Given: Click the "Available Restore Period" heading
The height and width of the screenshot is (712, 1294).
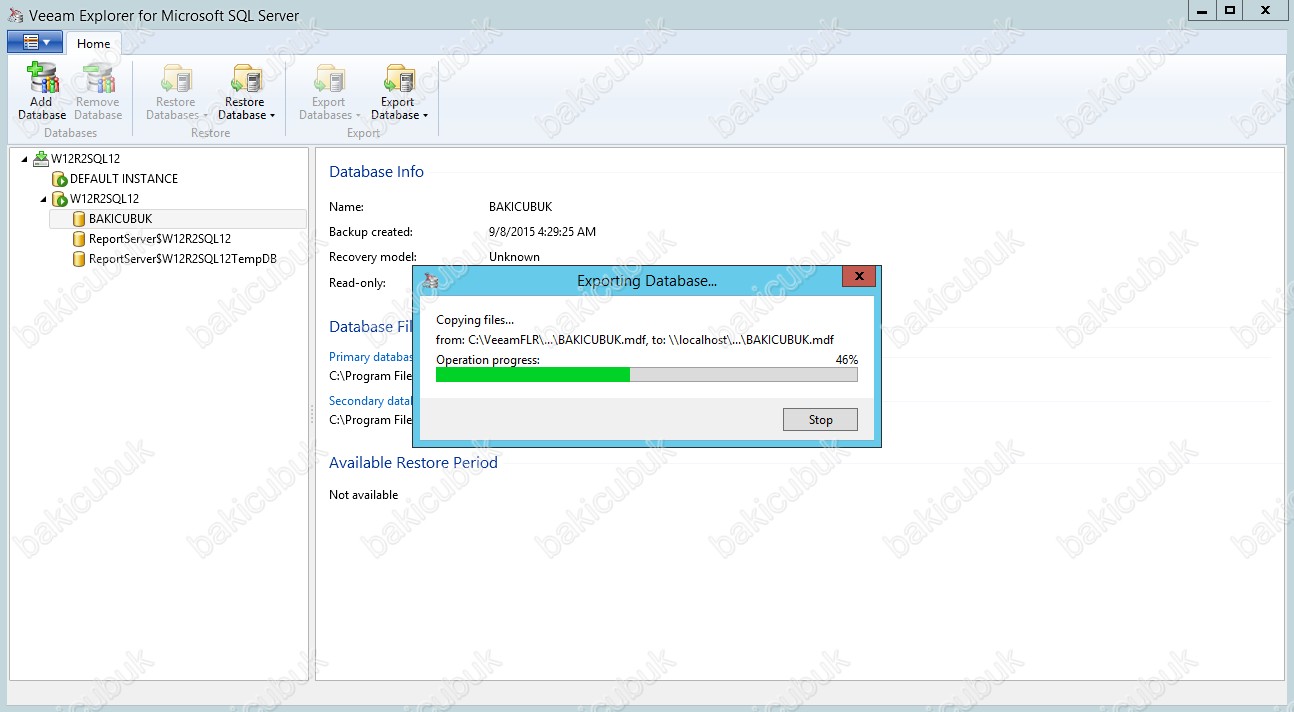Looking at the screenshot, I should [413, 463].
